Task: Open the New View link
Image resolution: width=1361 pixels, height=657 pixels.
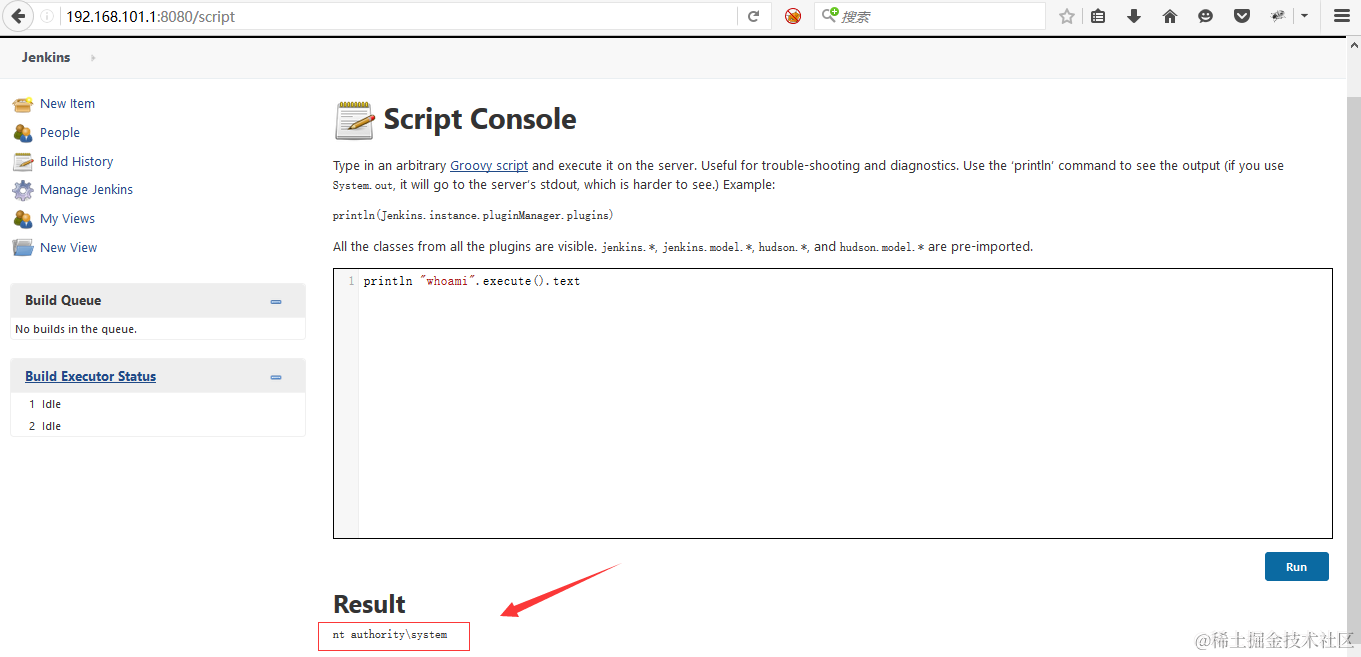Action: tap(68, 248)
